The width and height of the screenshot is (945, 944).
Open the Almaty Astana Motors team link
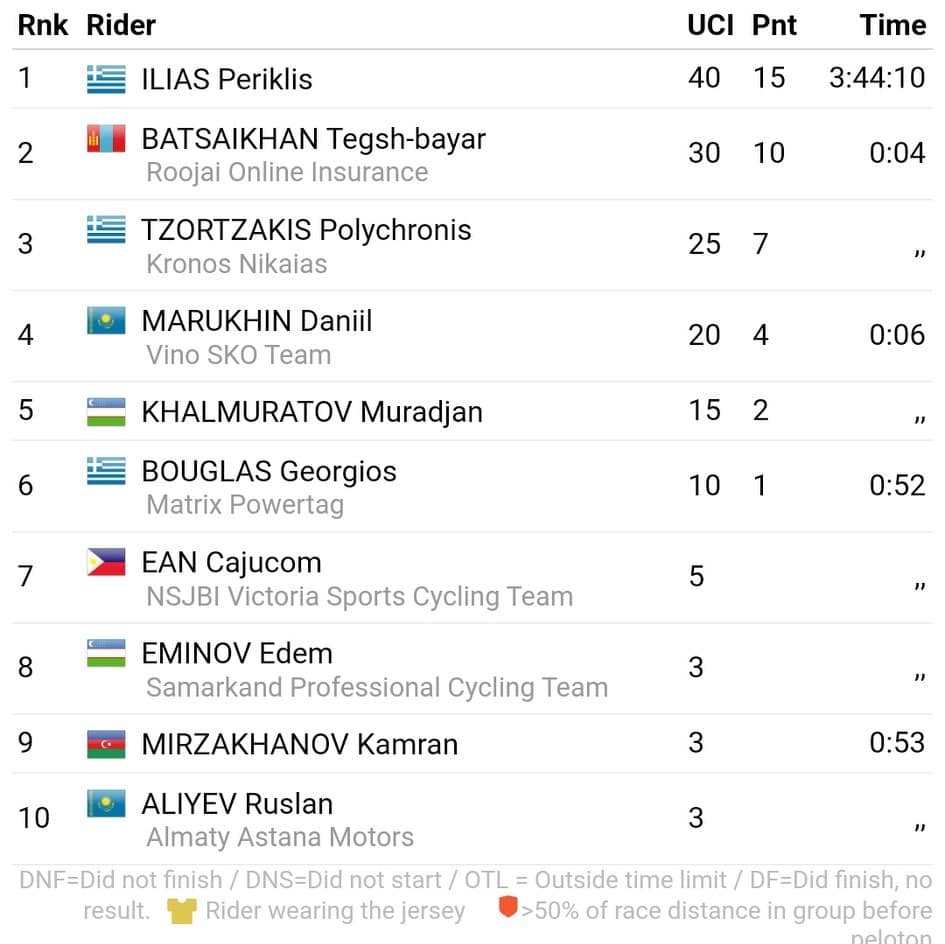(280, 837)
